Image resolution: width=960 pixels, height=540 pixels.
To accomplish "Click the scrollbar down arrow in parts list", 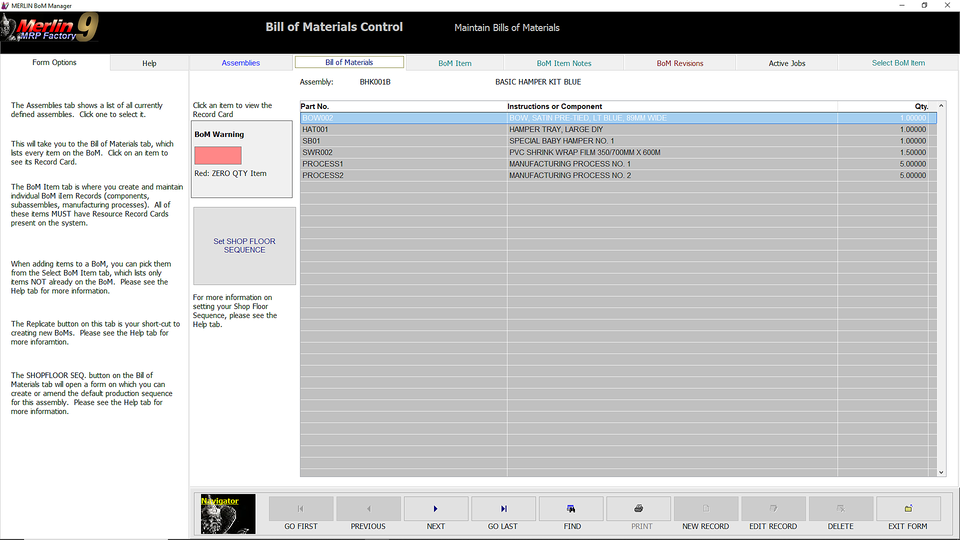I will click(941, 472).
